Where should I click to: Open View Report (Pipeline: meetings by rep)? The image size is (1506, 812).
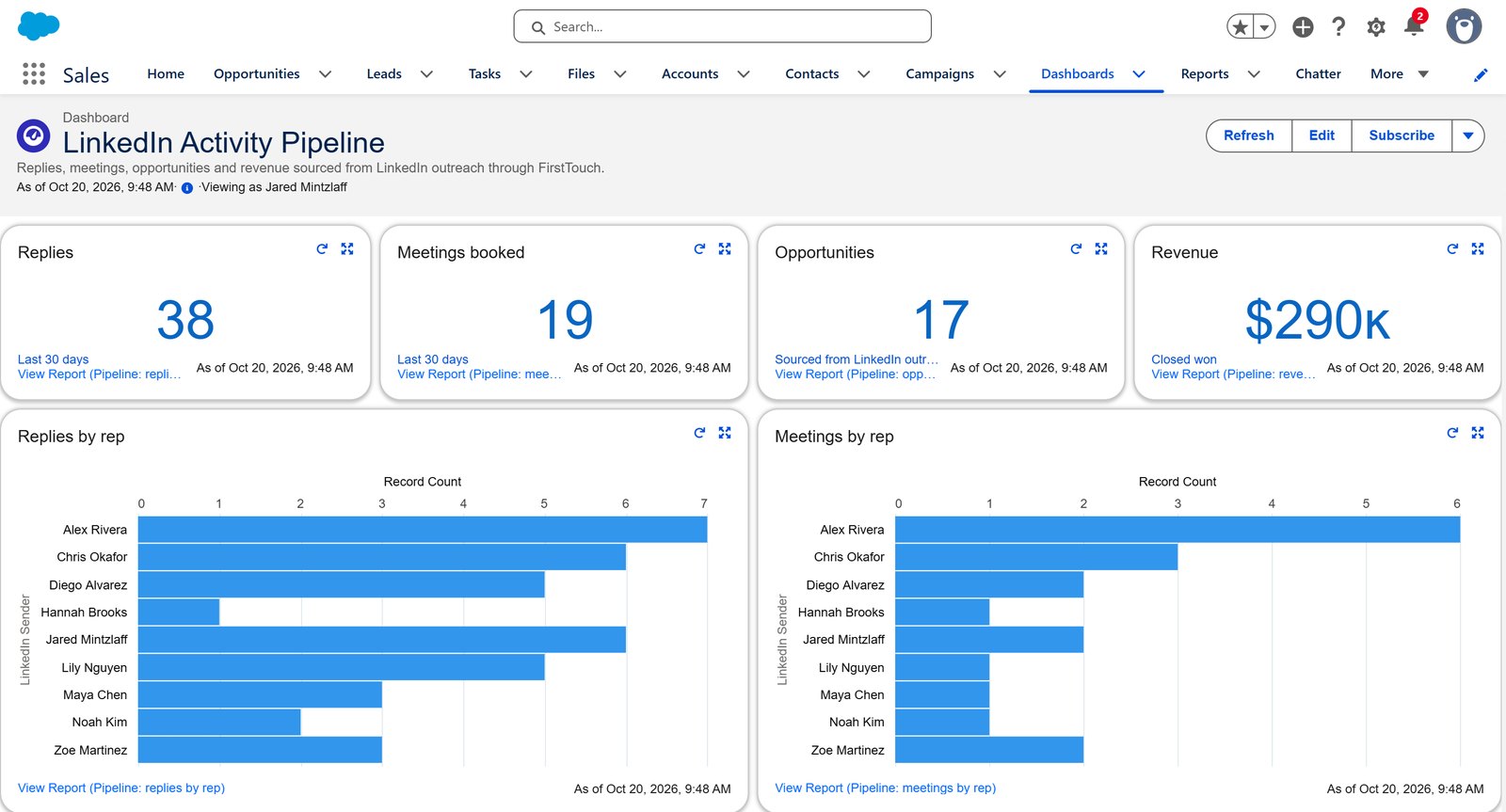point(885,788)
